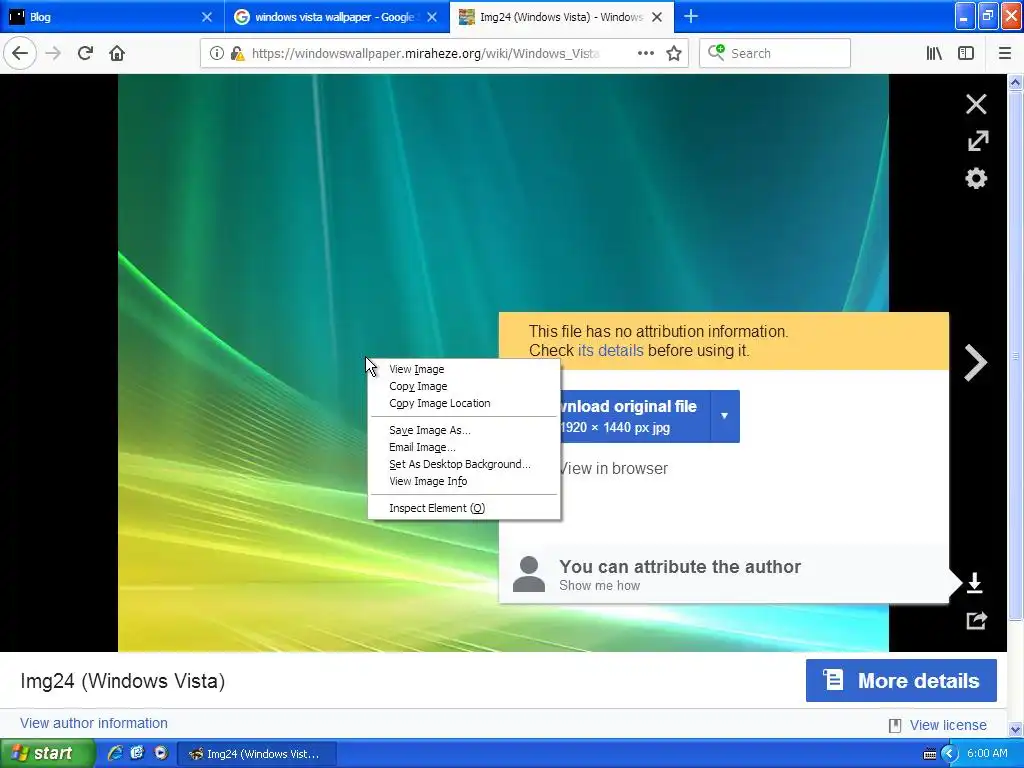Click browser Back arrow button

coord(20,53)
